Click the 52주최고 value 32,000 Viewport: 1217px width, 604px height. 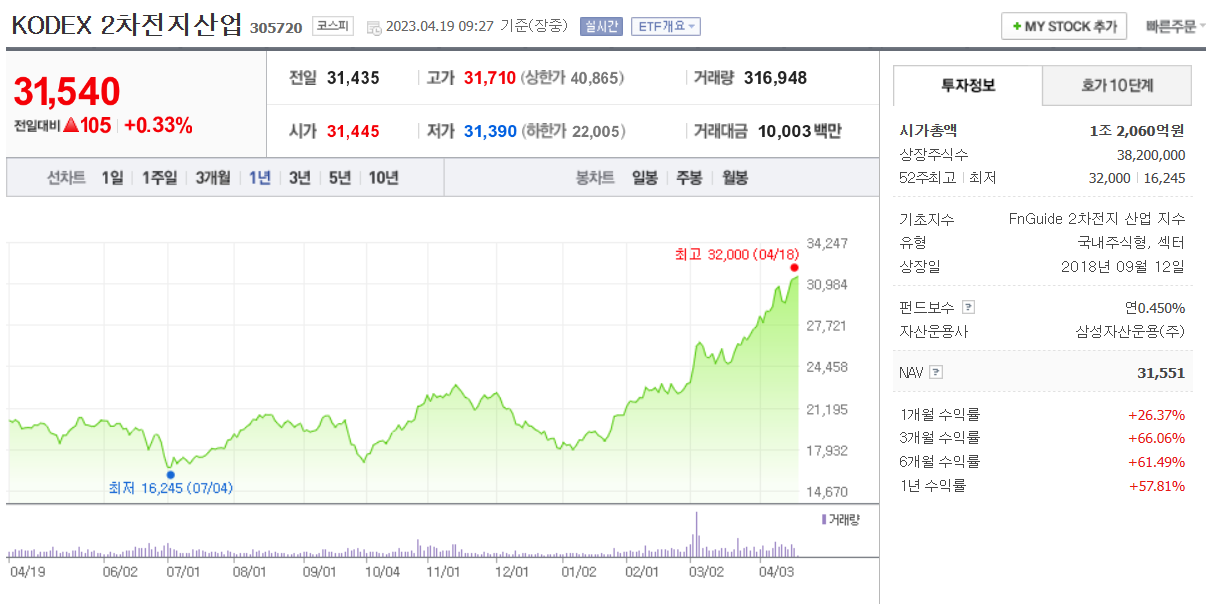[1109, 178]
